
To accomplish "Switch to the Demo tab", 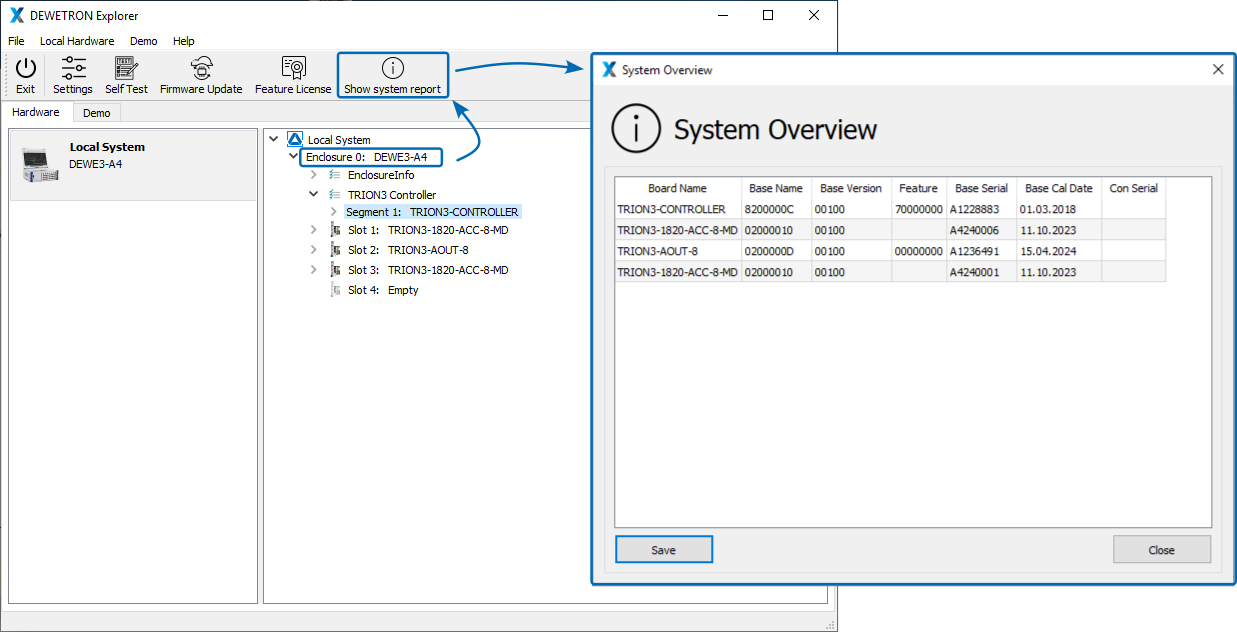I will pos(97,113).
